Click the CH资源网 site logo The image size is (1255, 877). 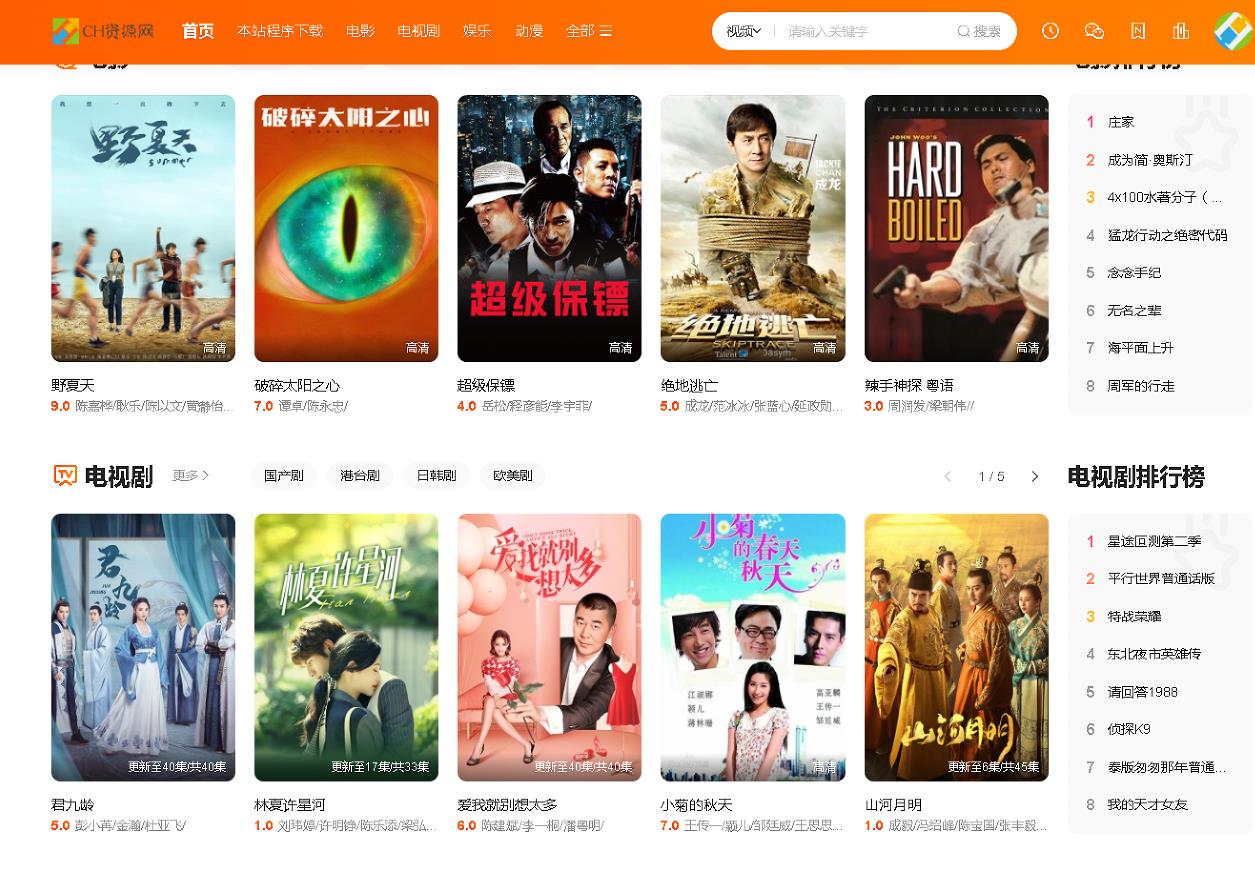click(104, 31)
